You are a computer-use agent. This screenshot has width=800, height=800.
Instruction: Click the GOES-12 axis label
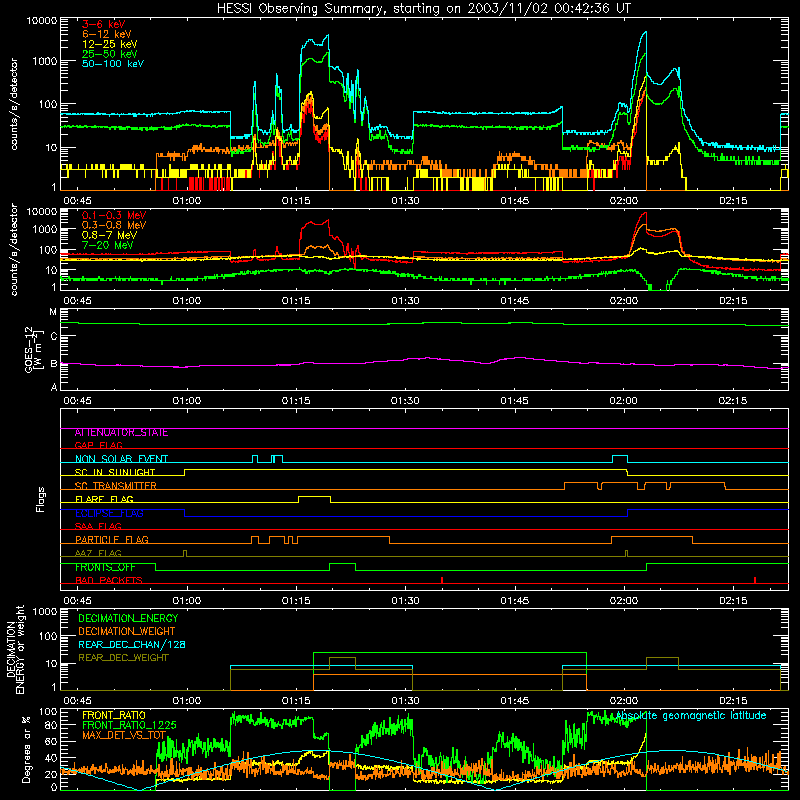point(34,349)
